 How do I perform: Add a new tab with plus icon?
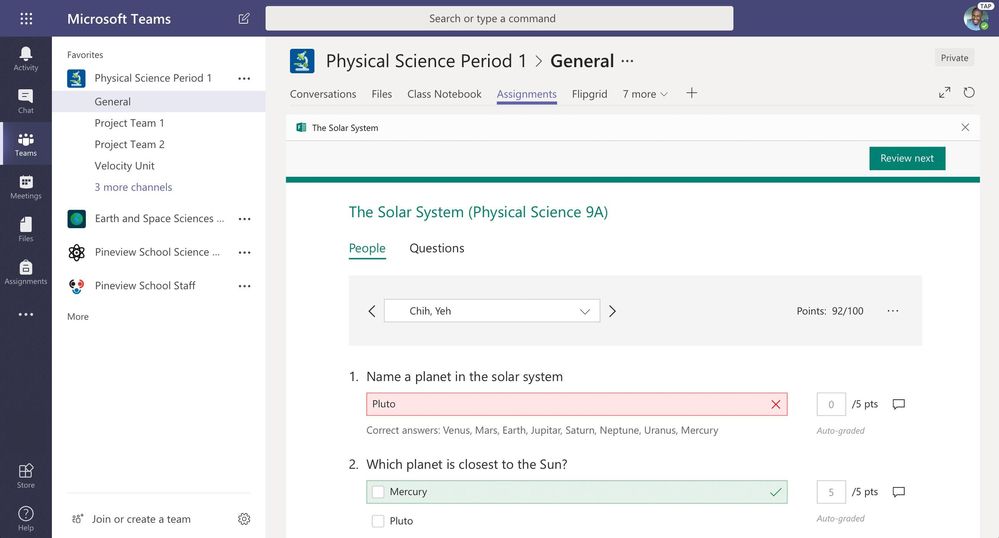point(691,93)
